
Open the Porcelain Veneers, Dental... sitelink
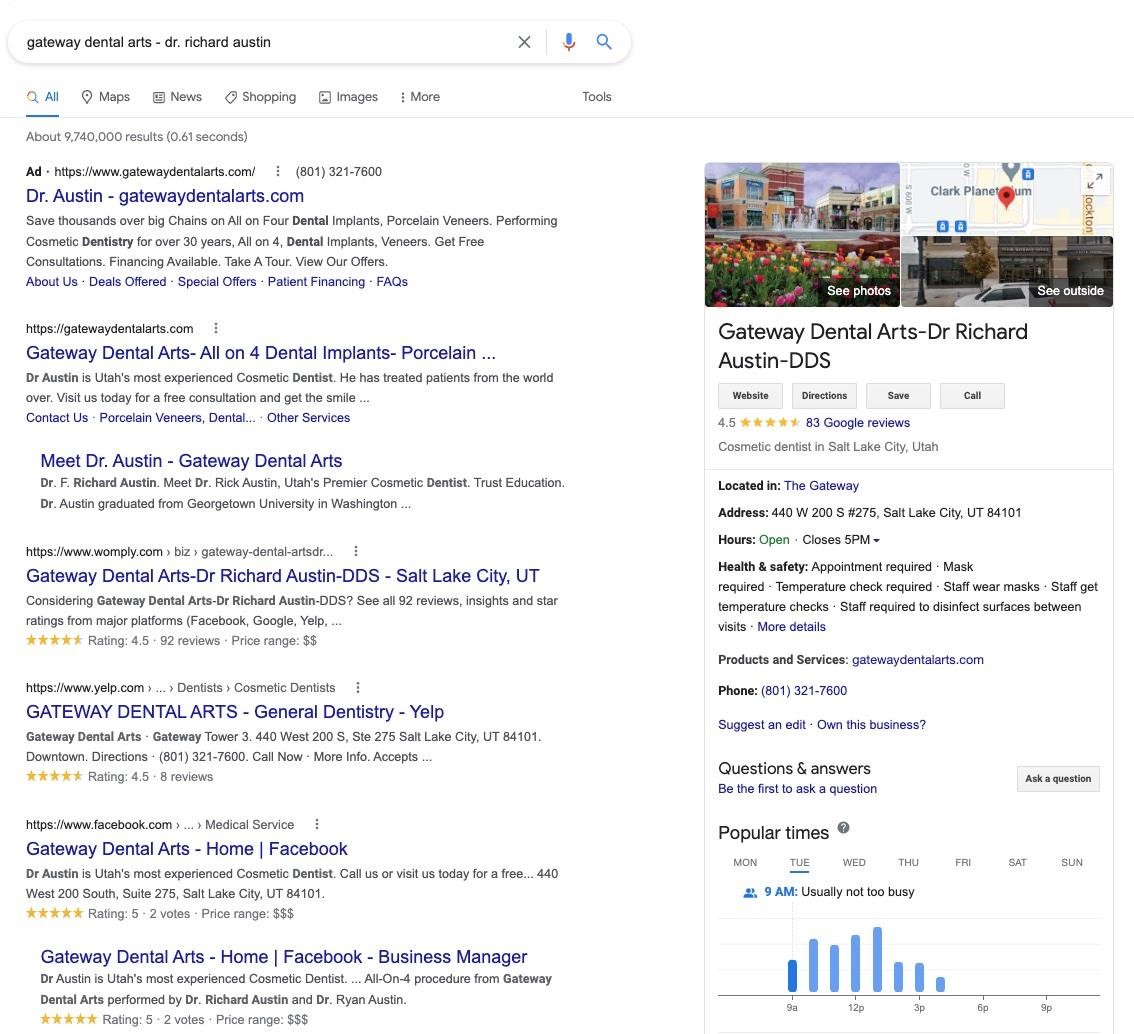177,418
